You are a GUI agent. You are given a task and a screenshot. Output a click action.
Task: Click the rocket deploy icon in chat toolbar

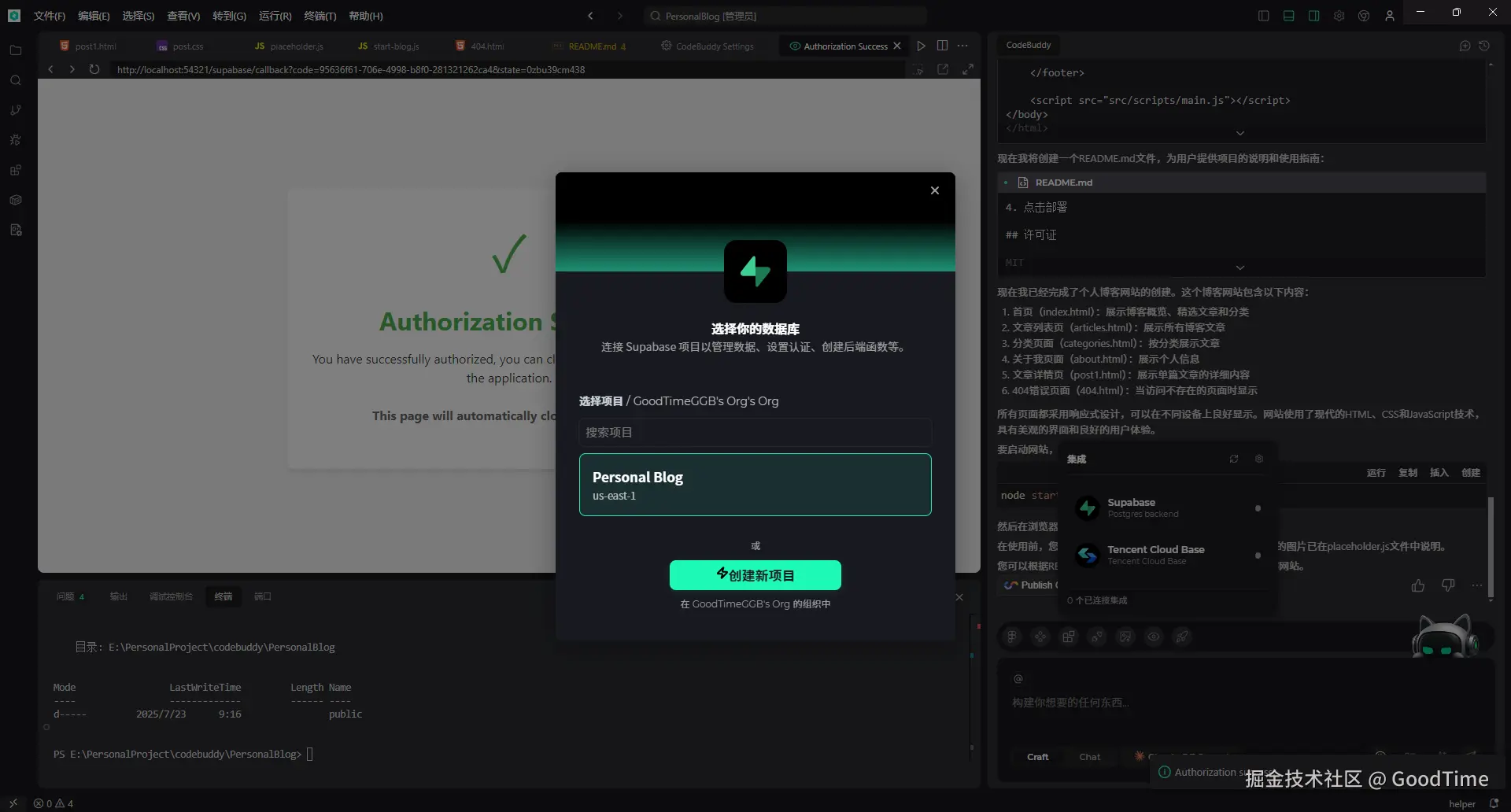[x=1182, y=637]
